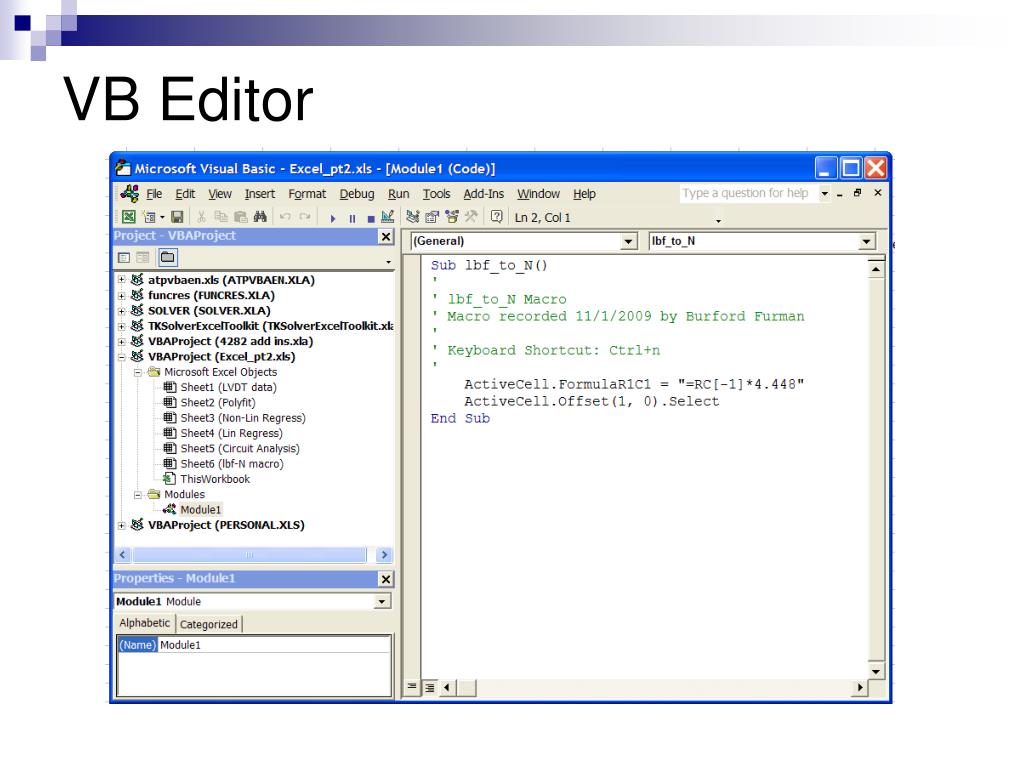1024x768 pixels.
Task: Toggle Design Mode icon in toolbar
Action: tap(388, 217)
